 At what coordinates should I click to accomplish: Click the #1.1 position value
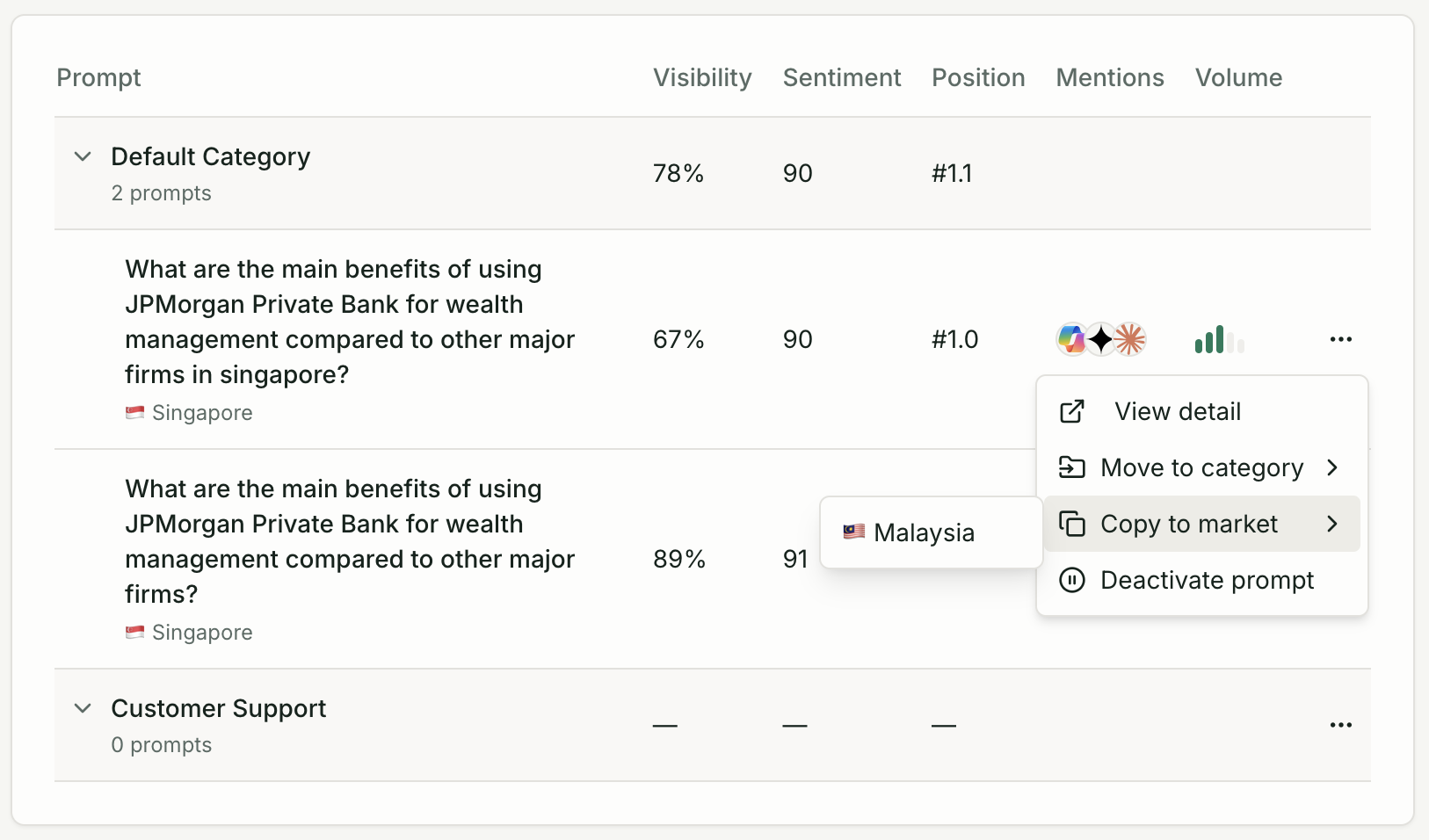tap(952, 173)
